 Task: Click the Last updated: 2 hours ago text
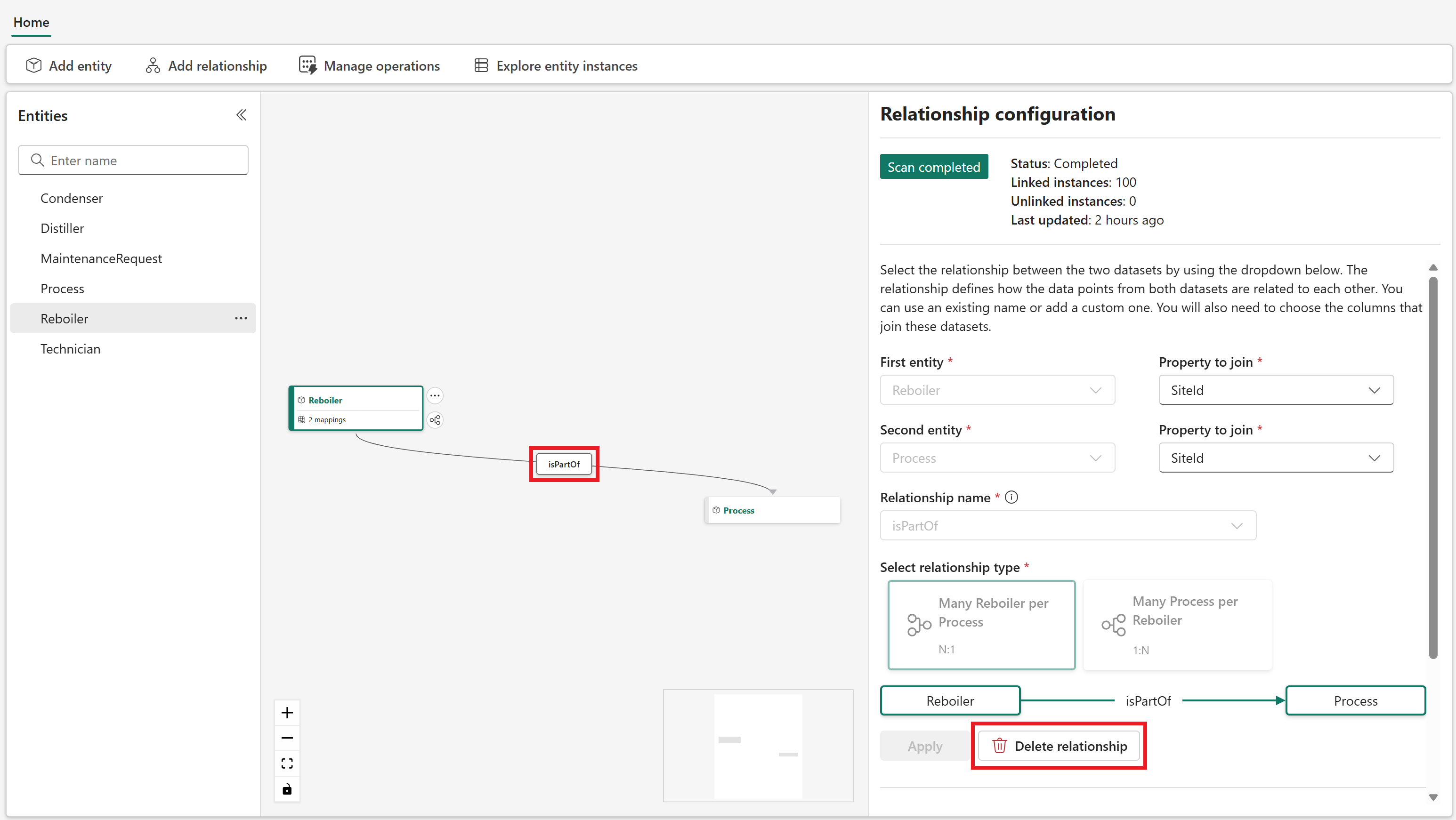point(1087,220)
